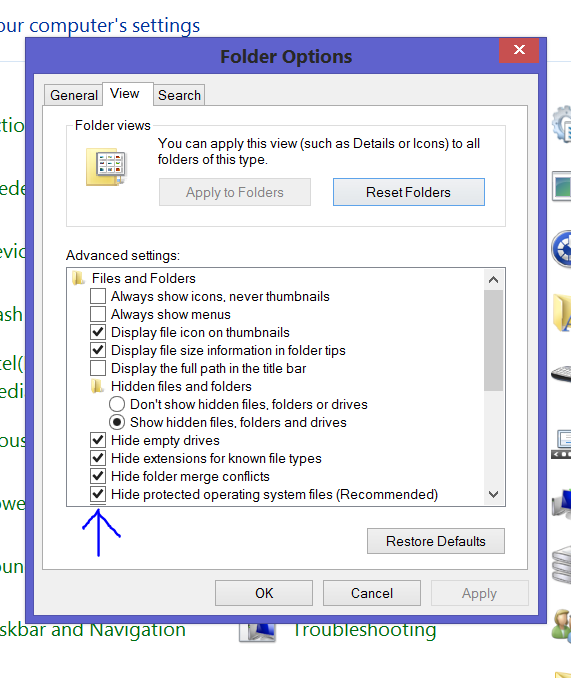The height and width of the screenshot is (678, 571).
Task: Click the Restore Defaults button
Action: coord(436,541)
